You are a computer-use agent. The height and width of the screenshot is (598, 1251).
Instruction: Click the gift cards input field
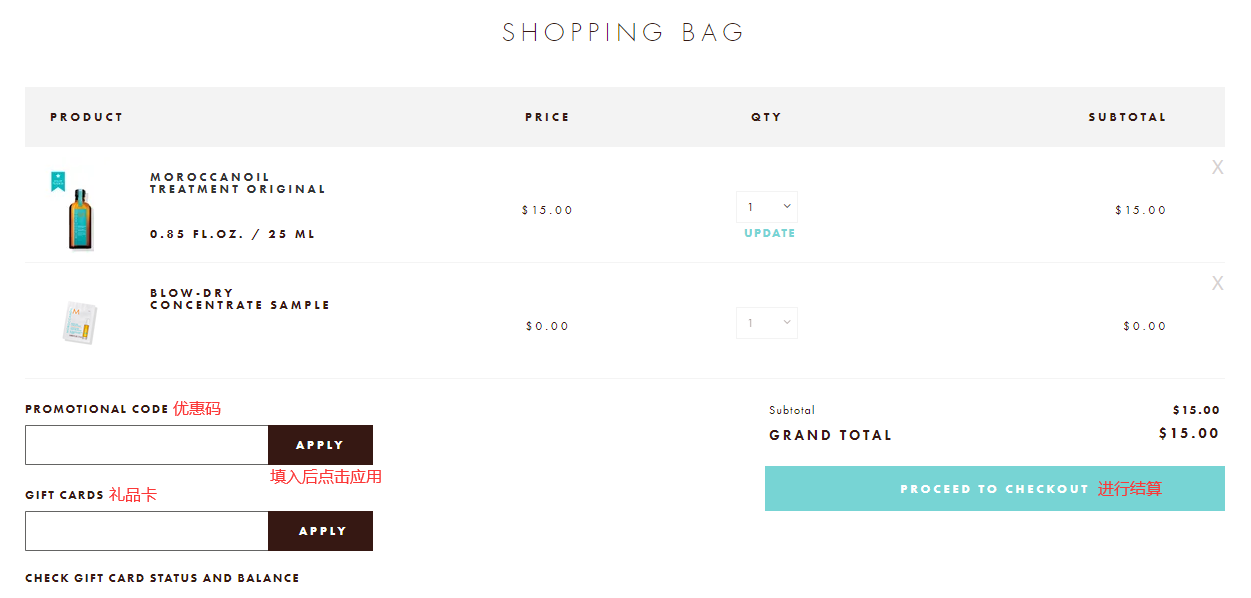[147, 531]
